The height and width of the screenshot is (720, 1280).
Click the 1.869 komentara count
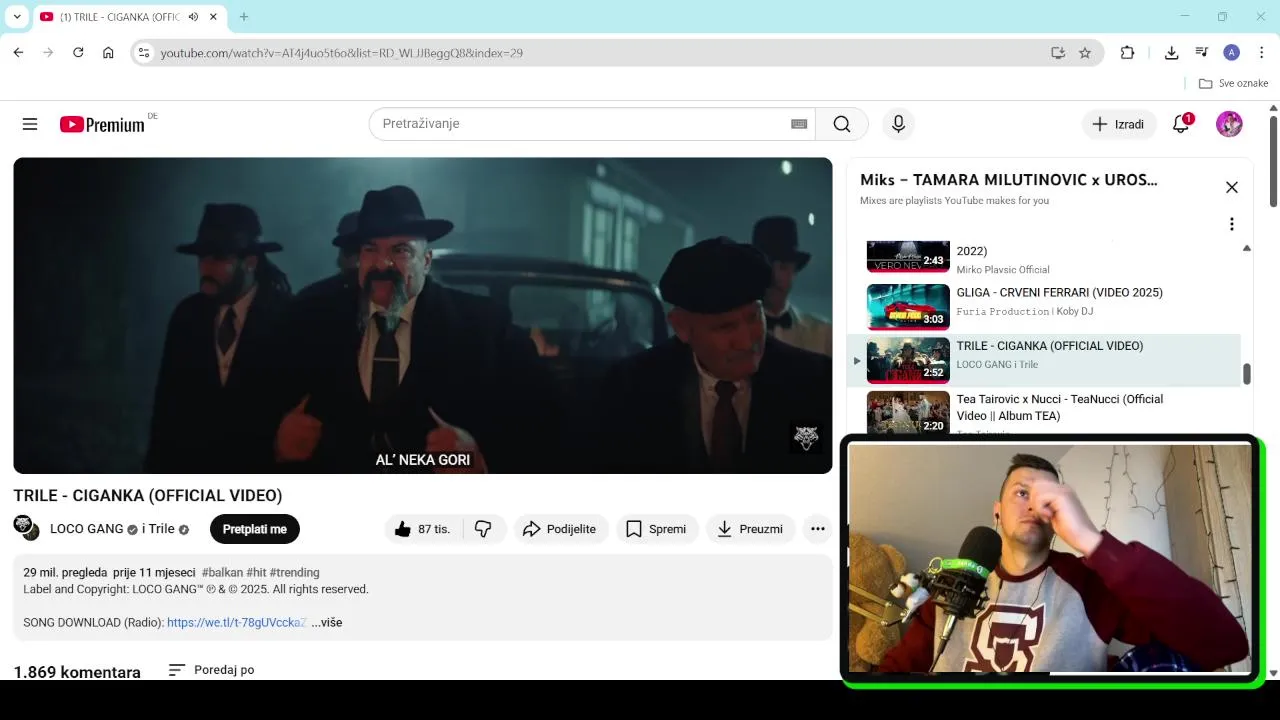pyautogui.click(x=77, y=672)
